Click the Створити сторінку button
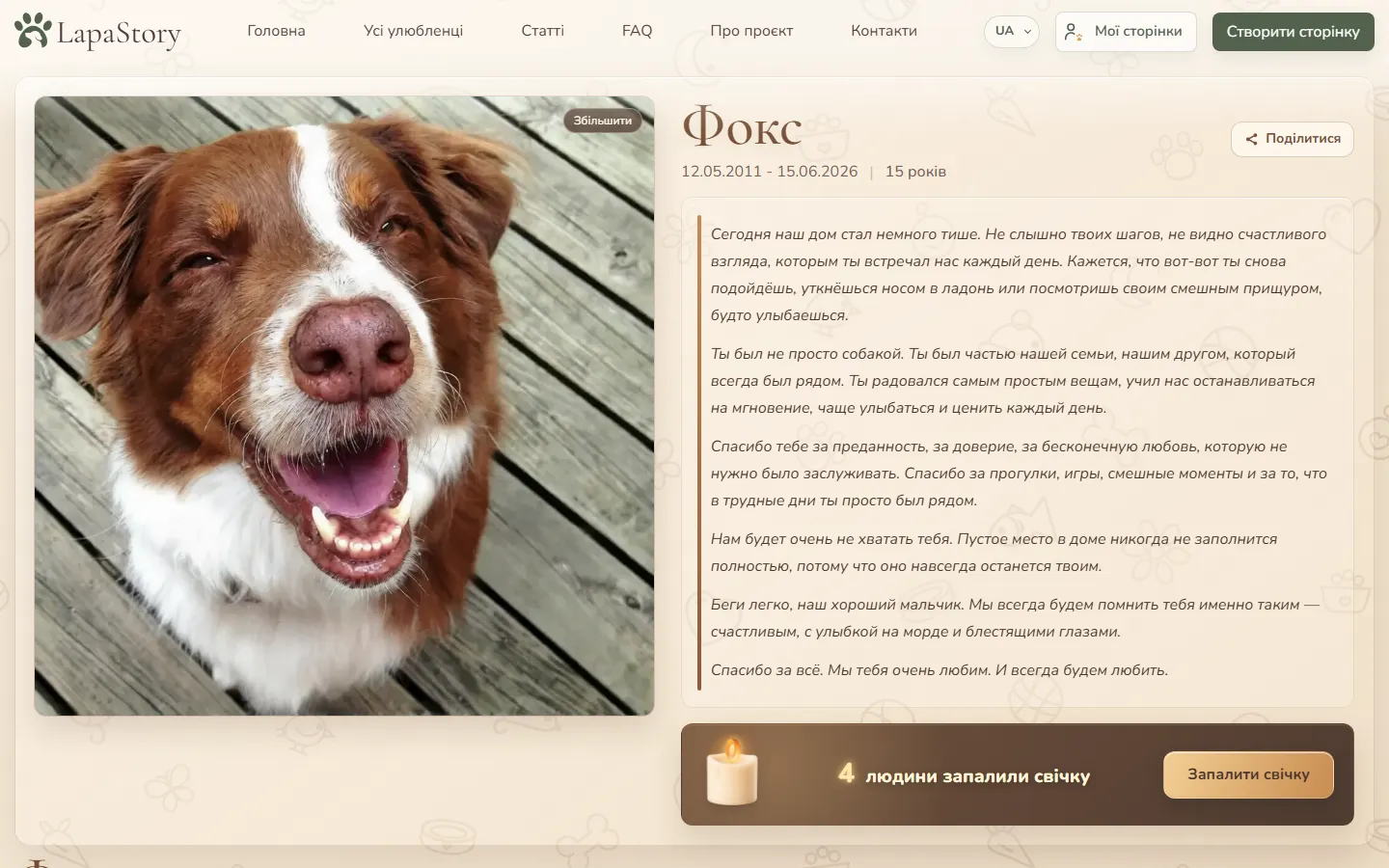The image size is (1389, 868). tap(1293, 32)
